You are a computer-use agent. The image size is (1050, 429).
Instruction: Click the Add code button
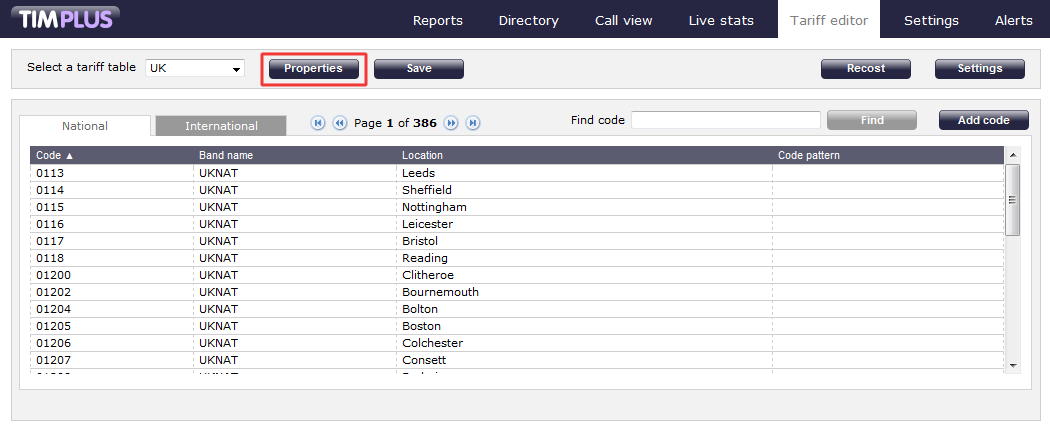(983, 120)
